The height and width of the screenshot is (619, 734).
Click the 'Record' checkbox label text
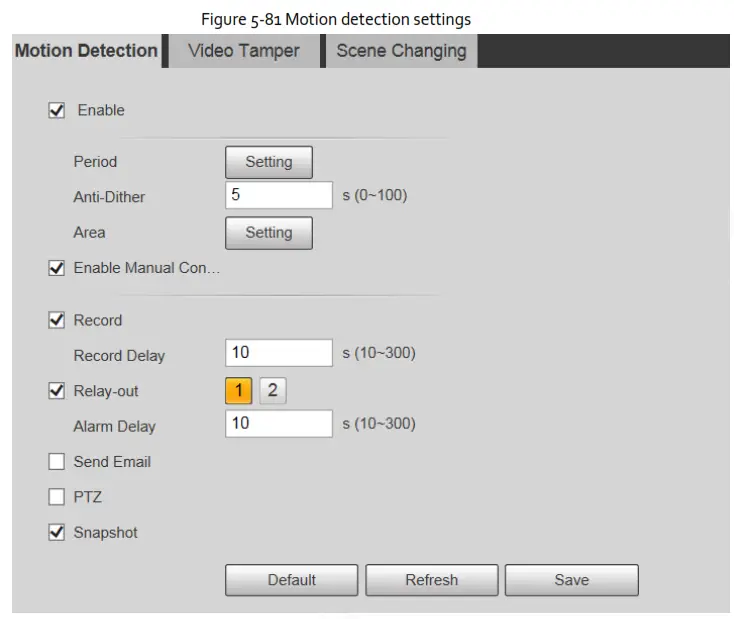(98, 321)
